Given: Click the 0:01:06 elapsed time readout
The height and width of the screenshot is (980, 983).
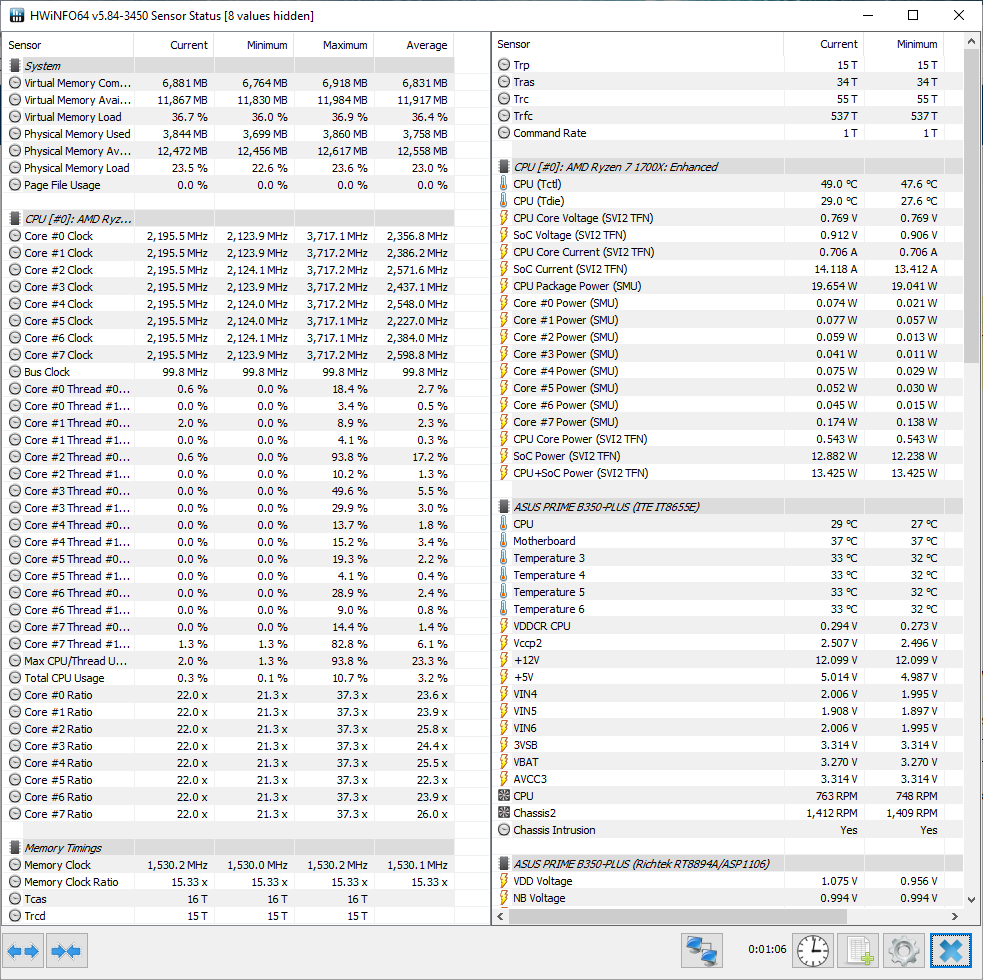Looking at the screenshot, I should point(767,949).
